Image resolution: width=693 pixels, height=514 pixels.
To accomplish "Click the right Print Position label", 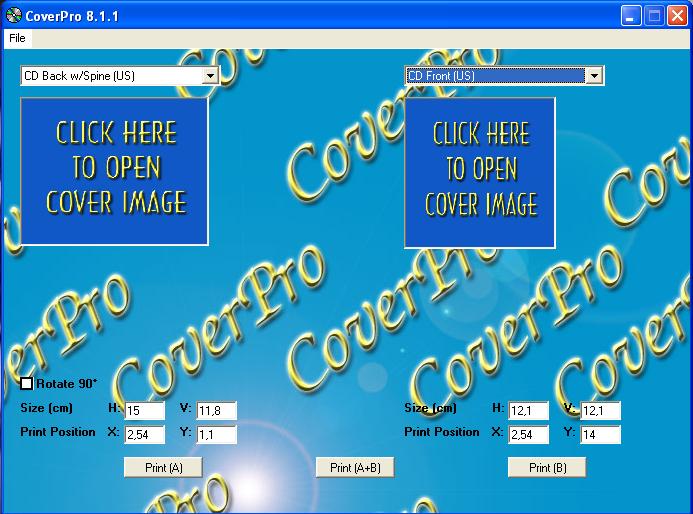I will tap(442, 432).
